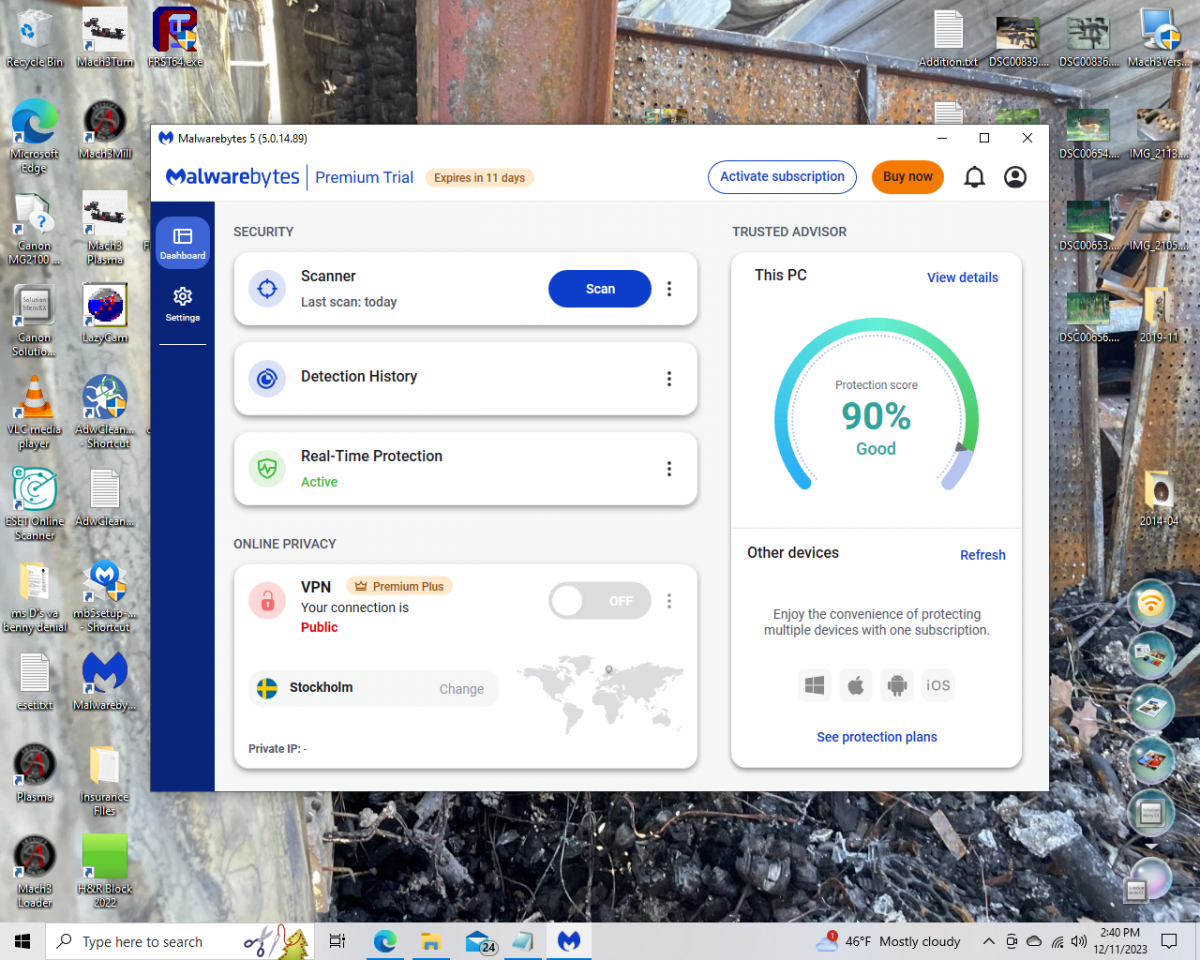Open Settings in the Malwarebytes sidebar
Screen dimensions: 1200x960
[182, 305]
